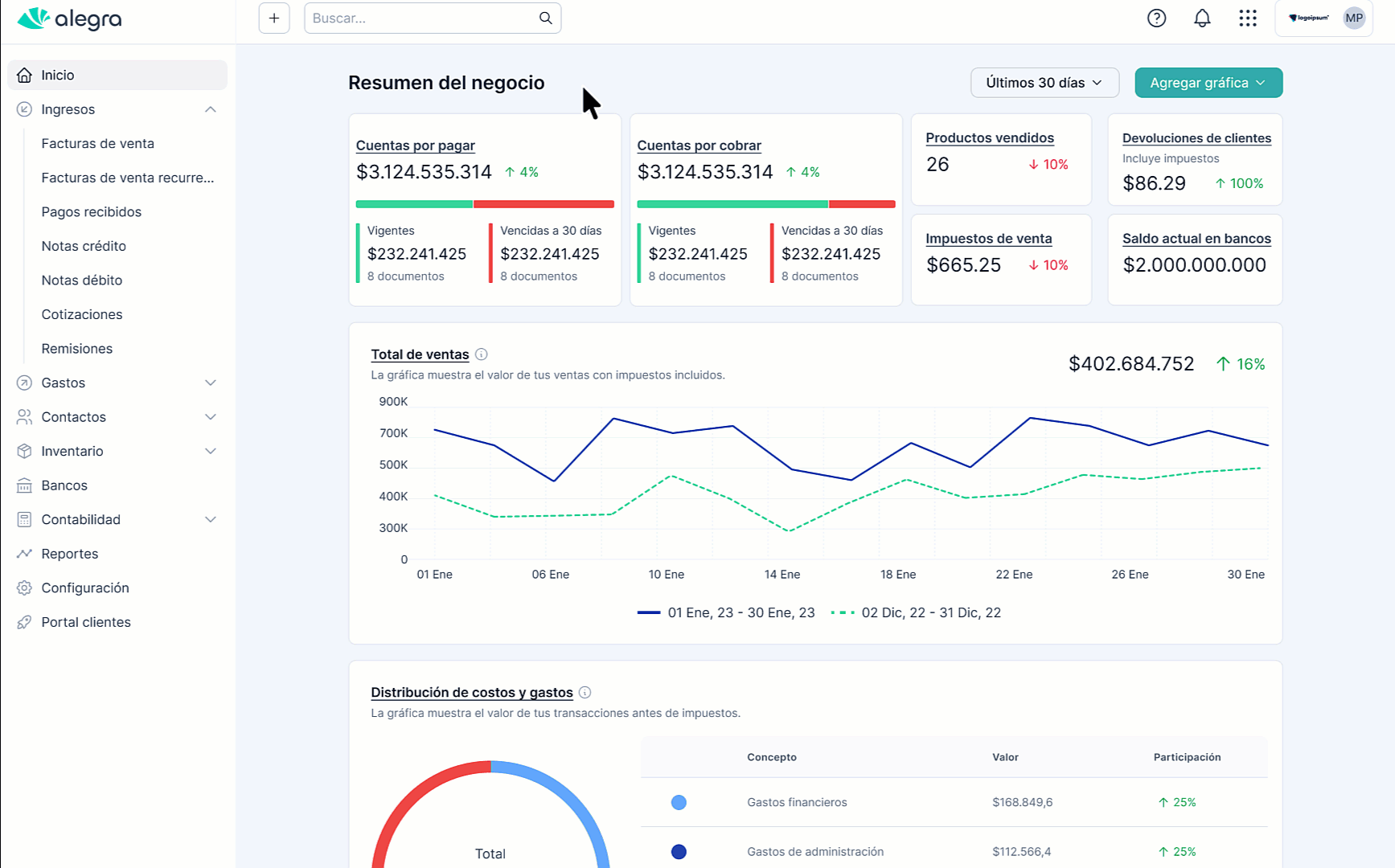Viewport: 1395px width, 868px height.
Task: Open the help question mark icon
Action: 1156,18
